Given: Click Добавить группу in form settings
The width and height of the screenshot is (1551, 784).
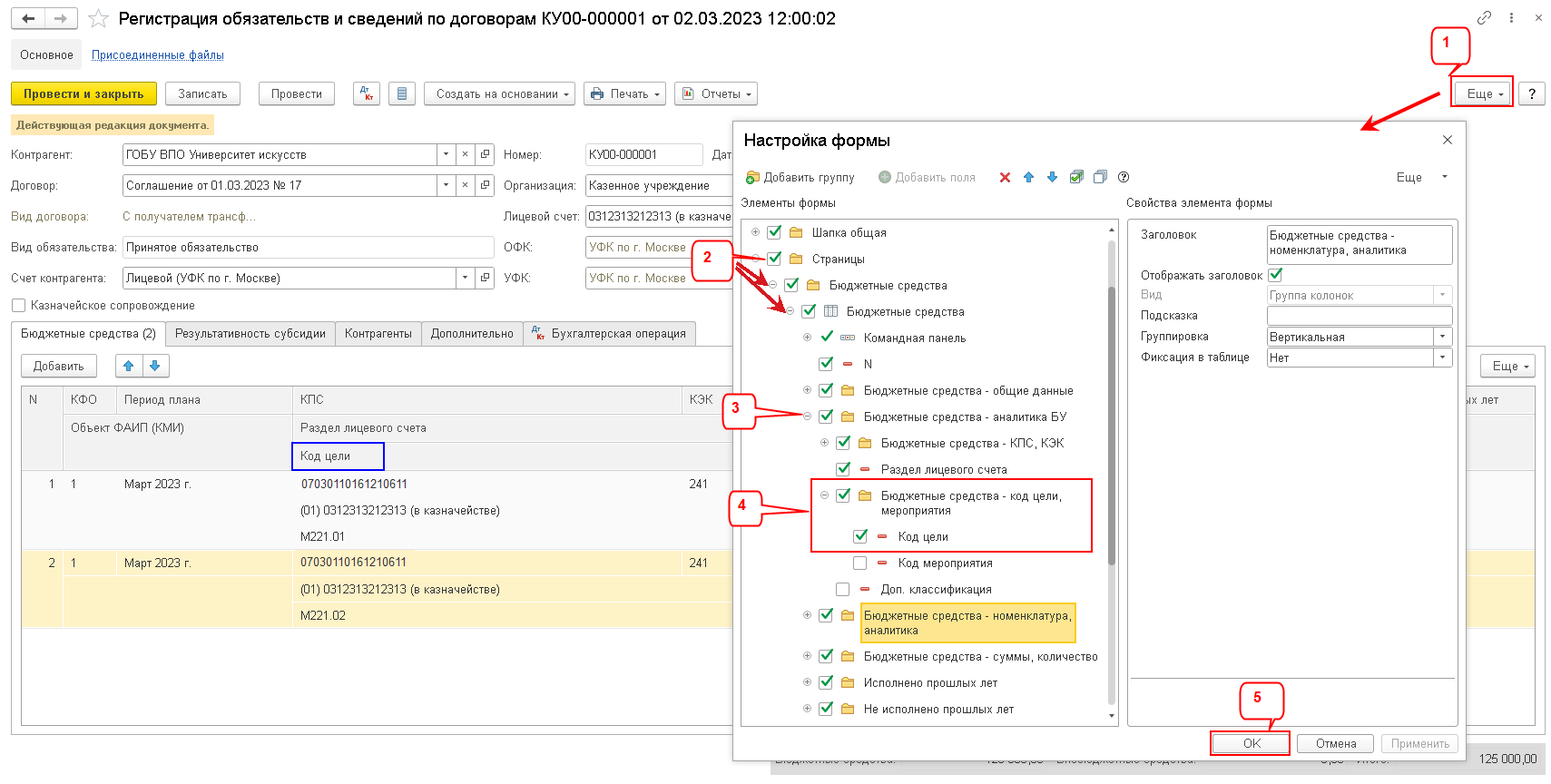Looking at the screenshot, I should click(x=800, y=177).
